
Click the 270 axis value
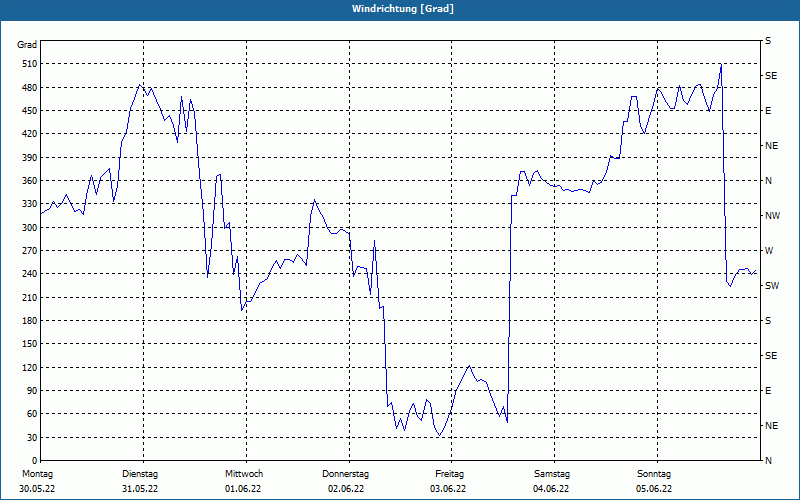click(x=30, y=251)
